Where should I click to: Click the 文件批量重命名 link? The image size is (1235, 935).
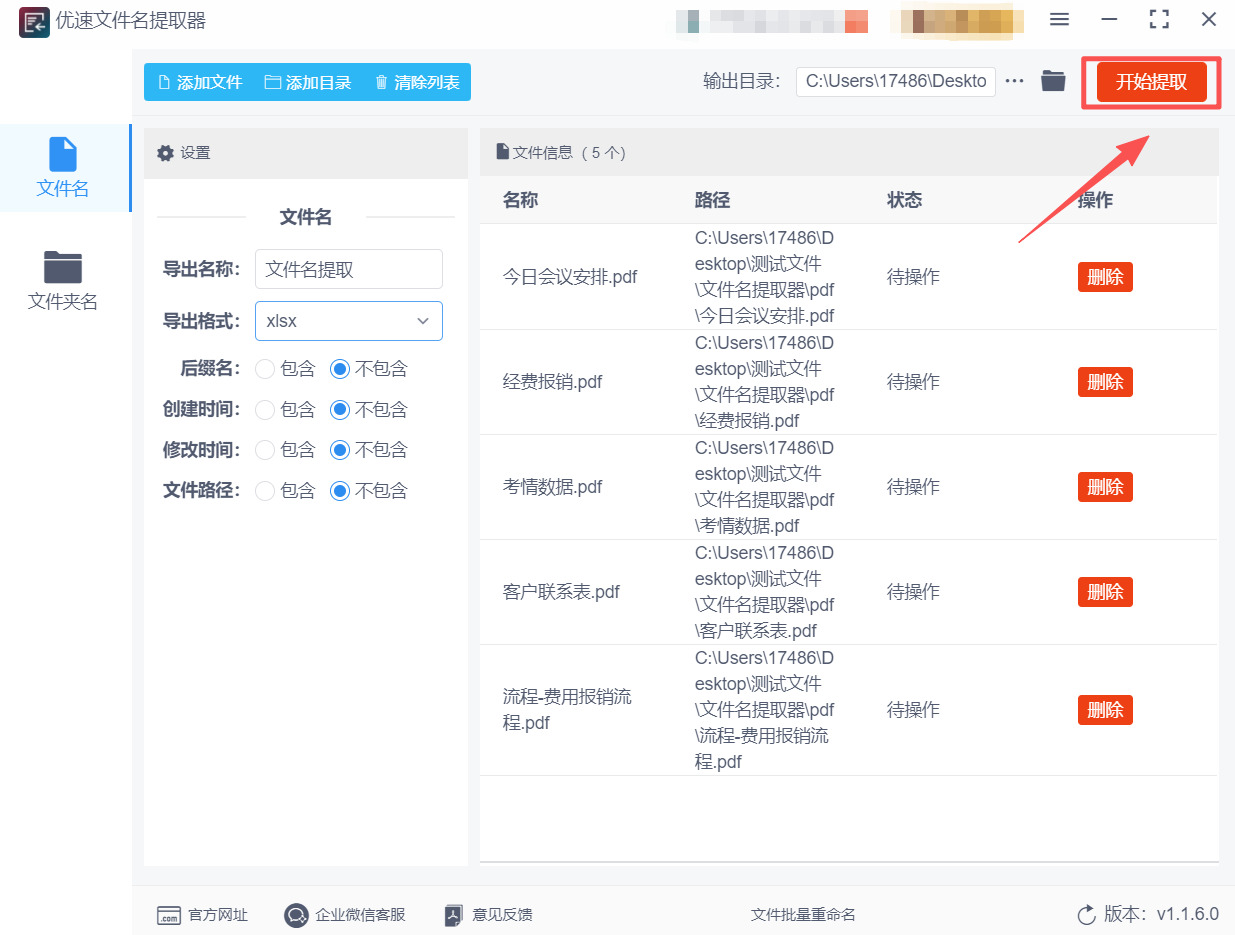tap(803, 915)
